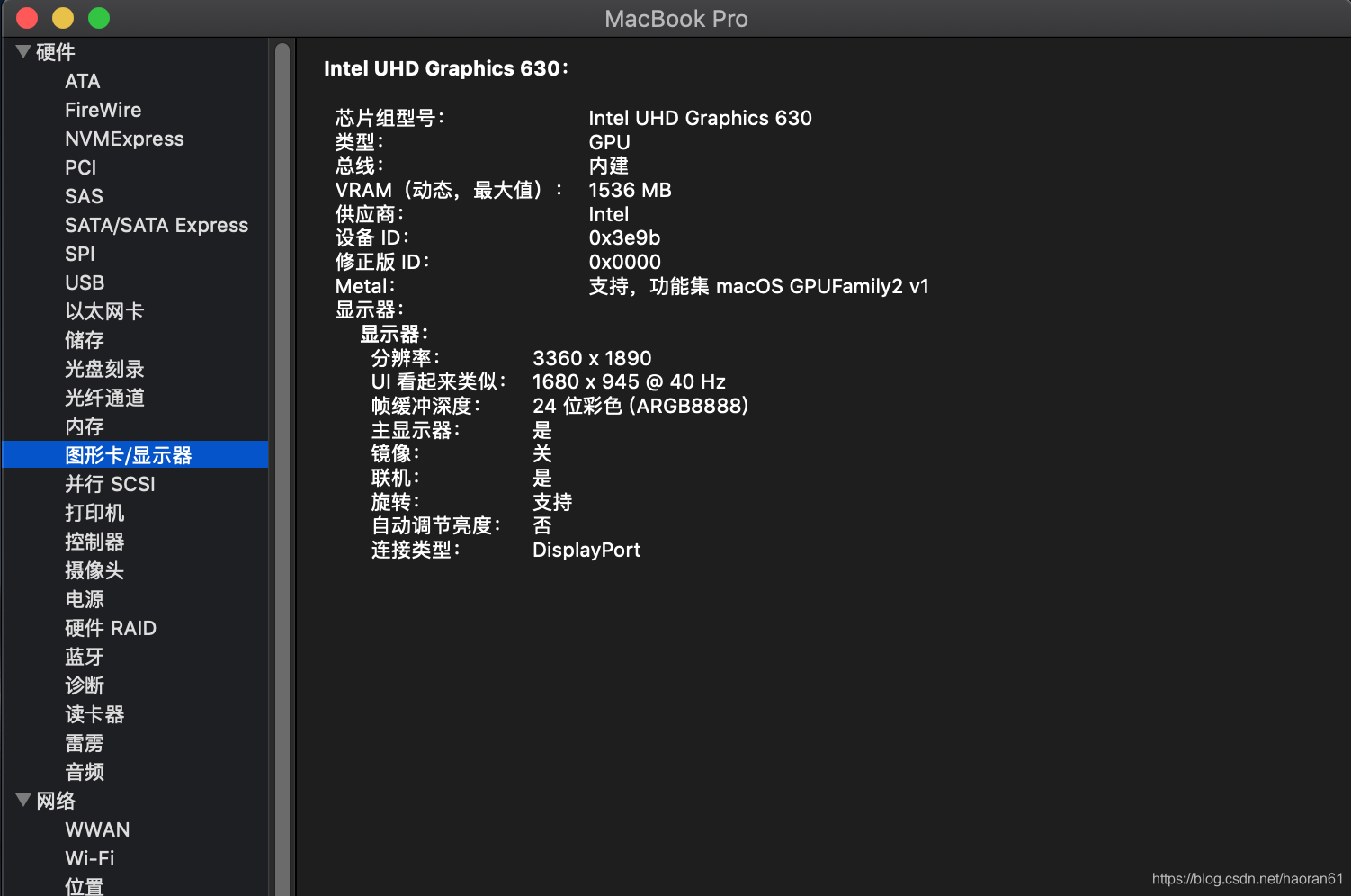Open the 硬件 RAID entry
1351x896 pixels.
[111, 628]
